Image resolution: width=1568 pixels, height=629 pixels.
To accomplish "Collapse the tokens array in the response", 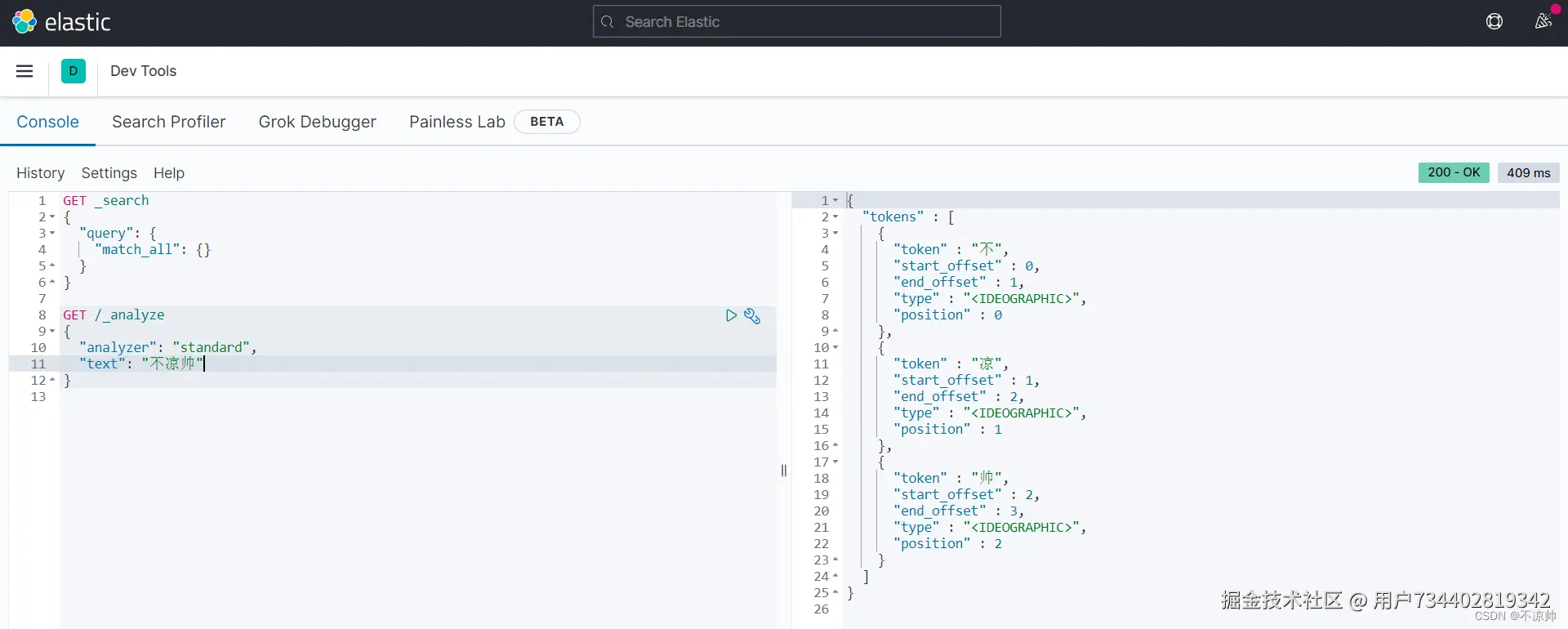I will pos(835,217).
